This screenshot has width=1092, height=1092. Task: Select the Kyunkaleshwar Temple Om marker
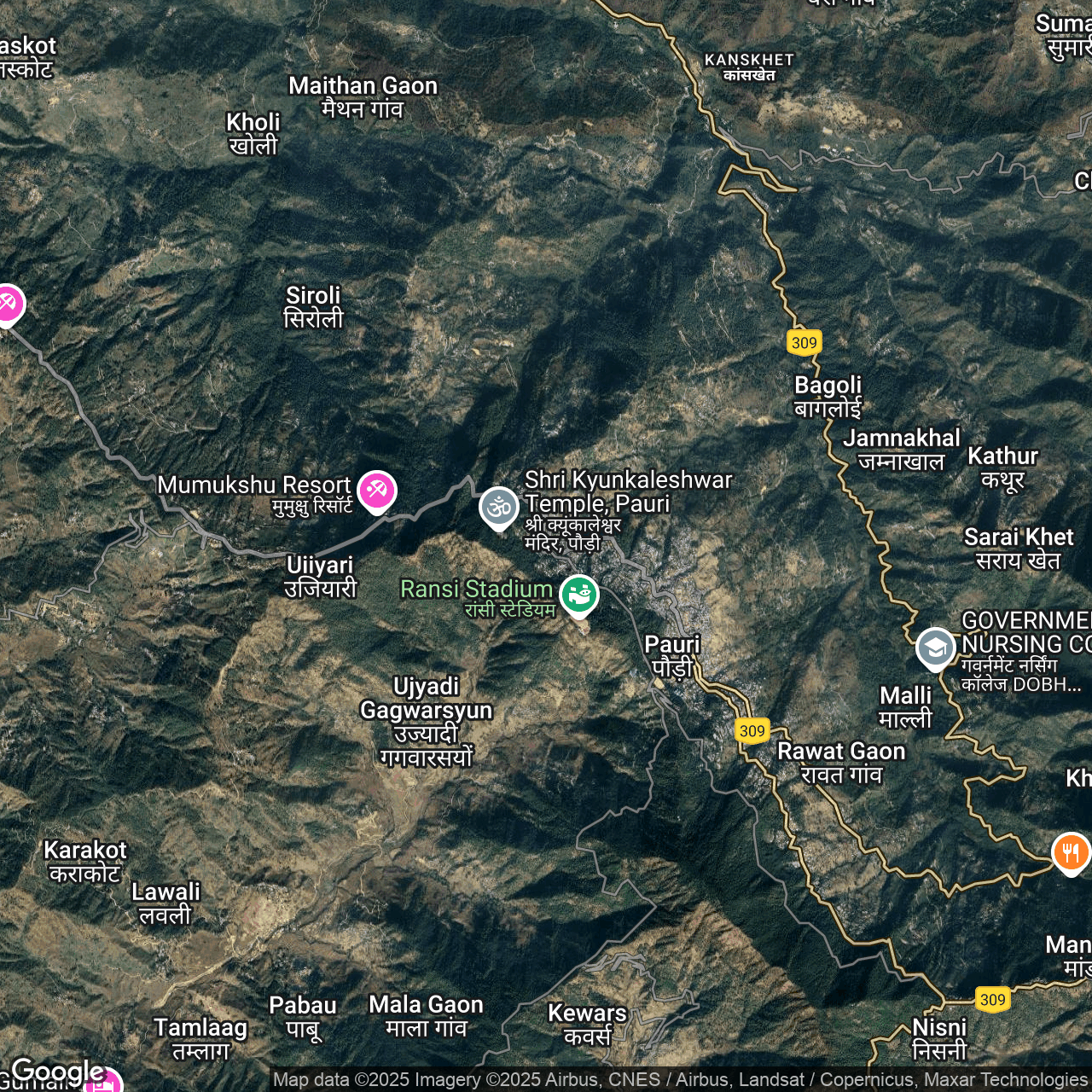(499, 508)
